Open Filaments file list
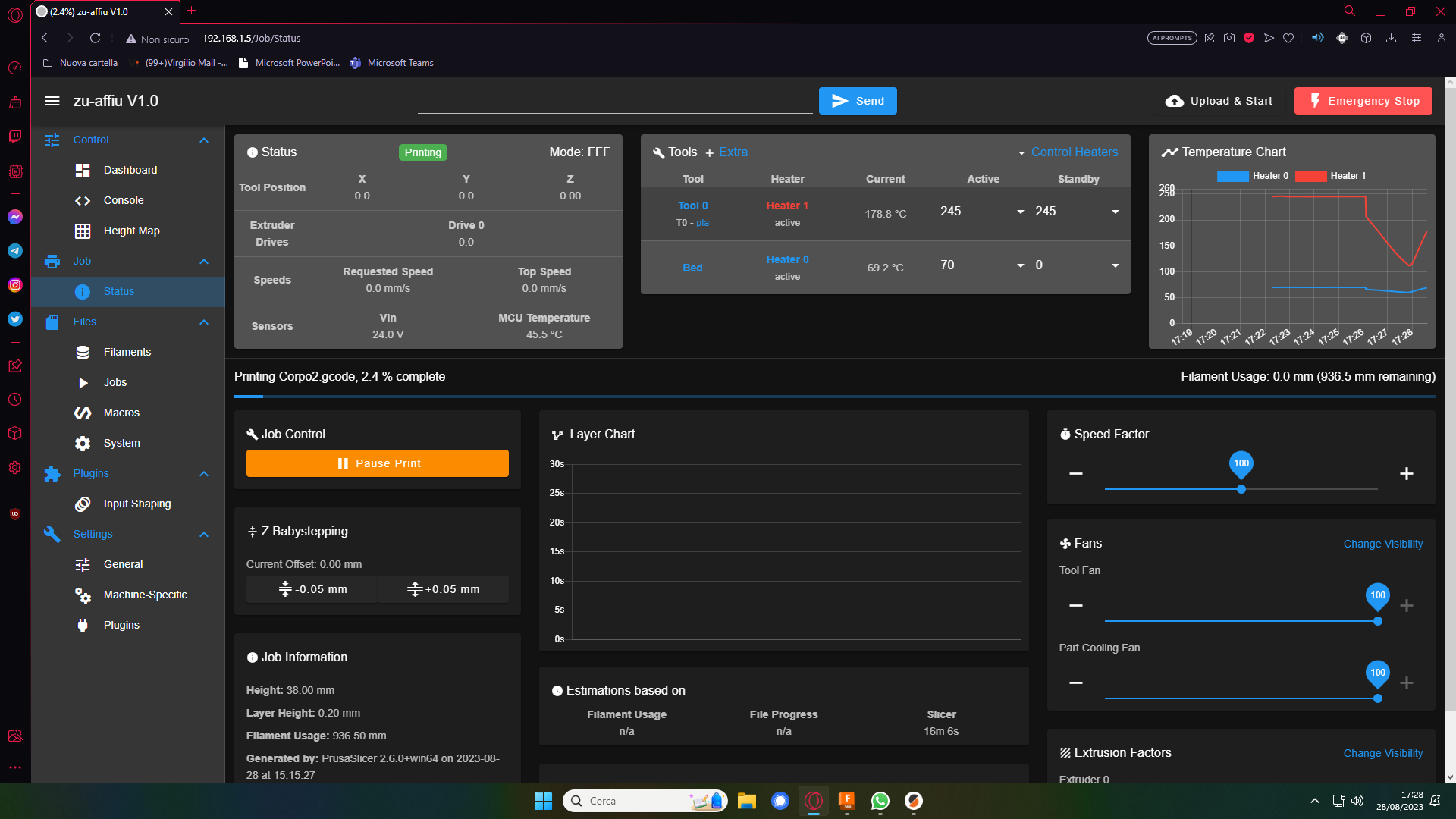This screenshot has height=819, width=1456. [x=127, y=352]
